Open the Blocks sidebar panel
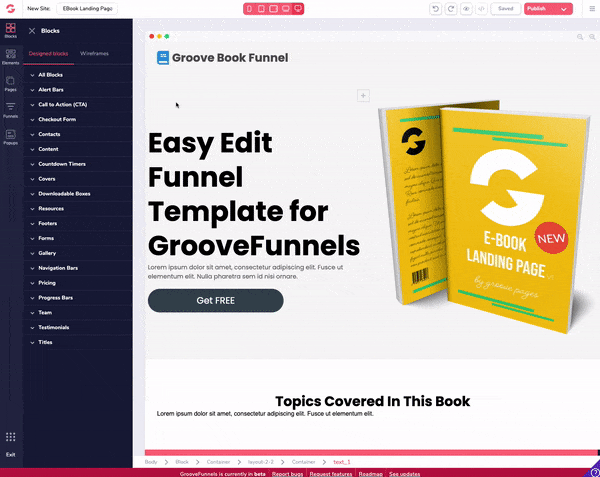 (x=11, y=30)
